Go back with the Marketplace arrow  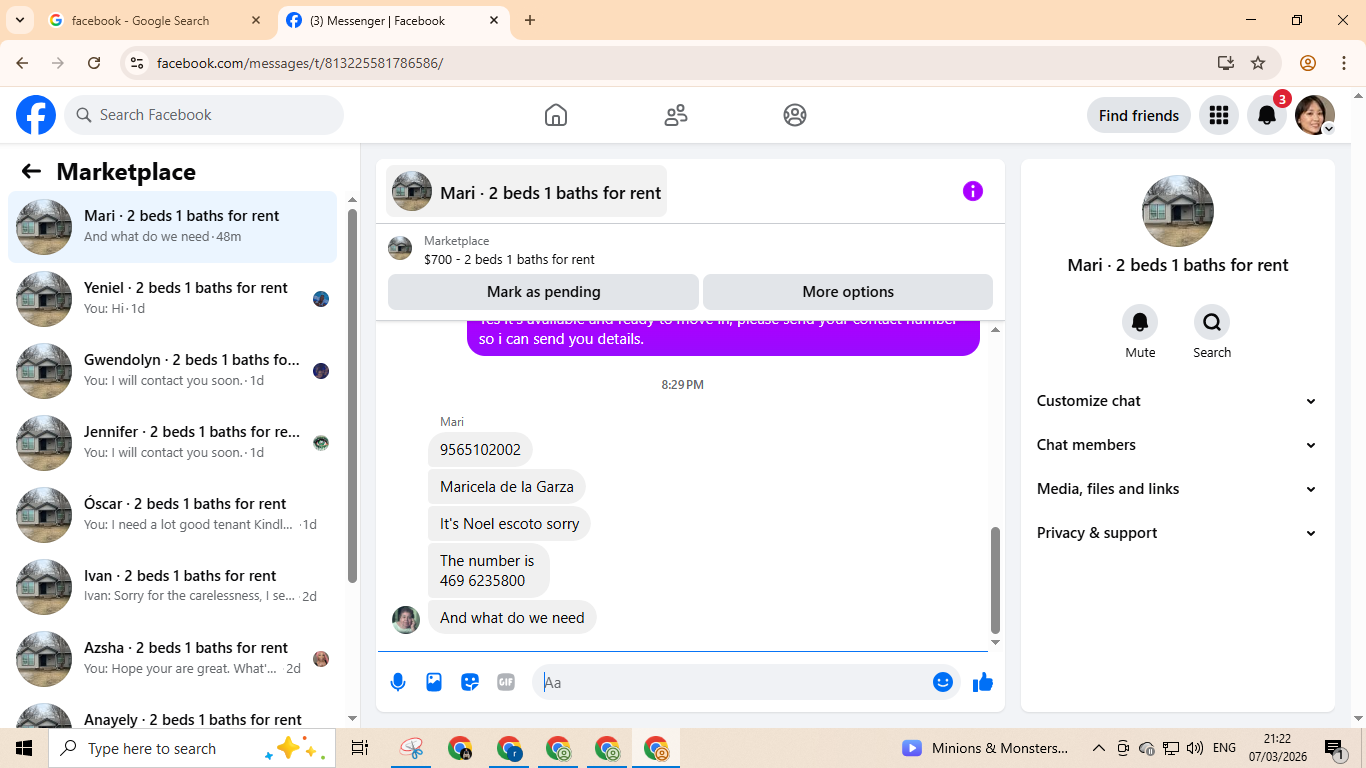tap(31, 171)
